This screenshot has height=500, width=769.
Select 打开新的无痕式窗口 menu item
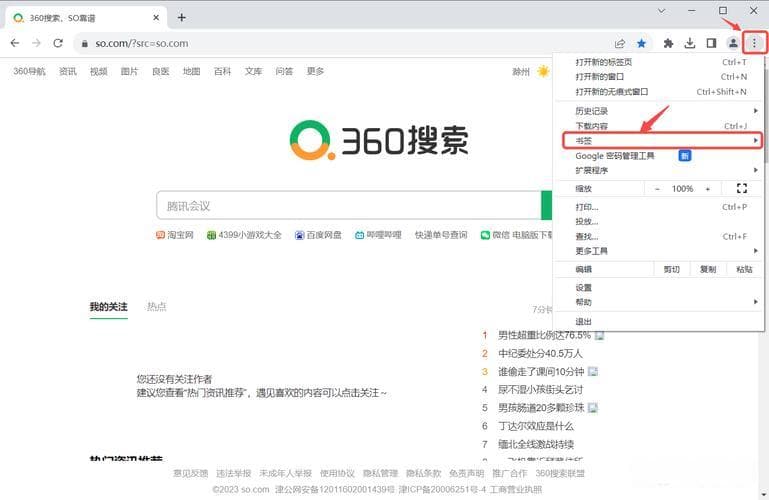coord(659,92)
